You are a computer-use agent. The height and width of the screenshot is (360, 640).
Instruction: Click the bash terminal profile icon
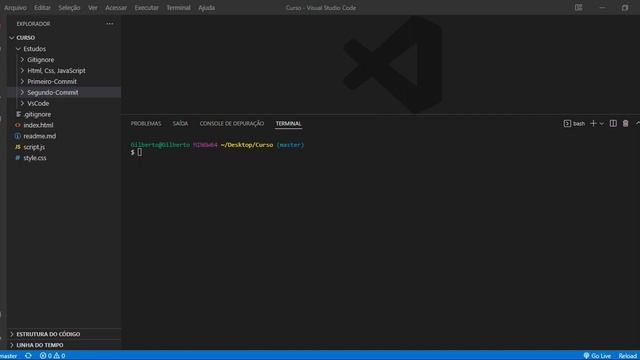pyautogui.click(x=567, y=123)
